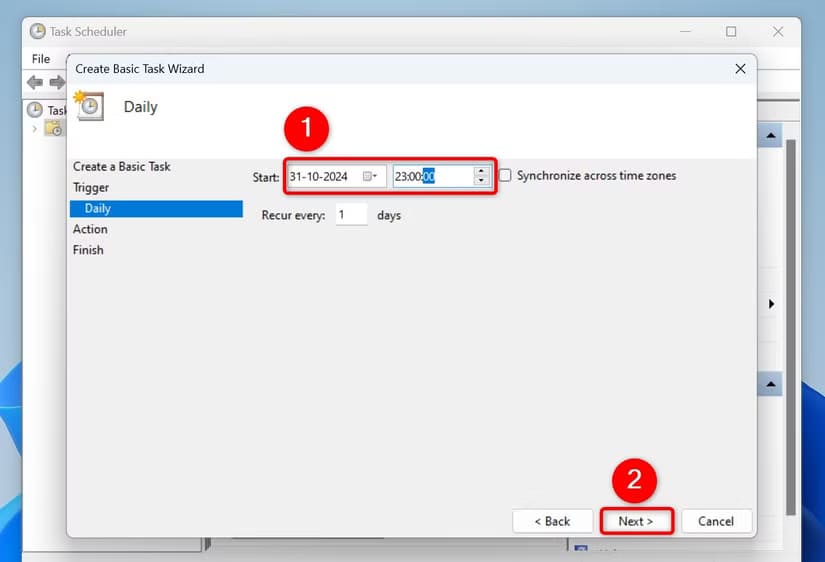Click the wizard's Daily task clock icon

pyautogui.click(x=89, y=105)
